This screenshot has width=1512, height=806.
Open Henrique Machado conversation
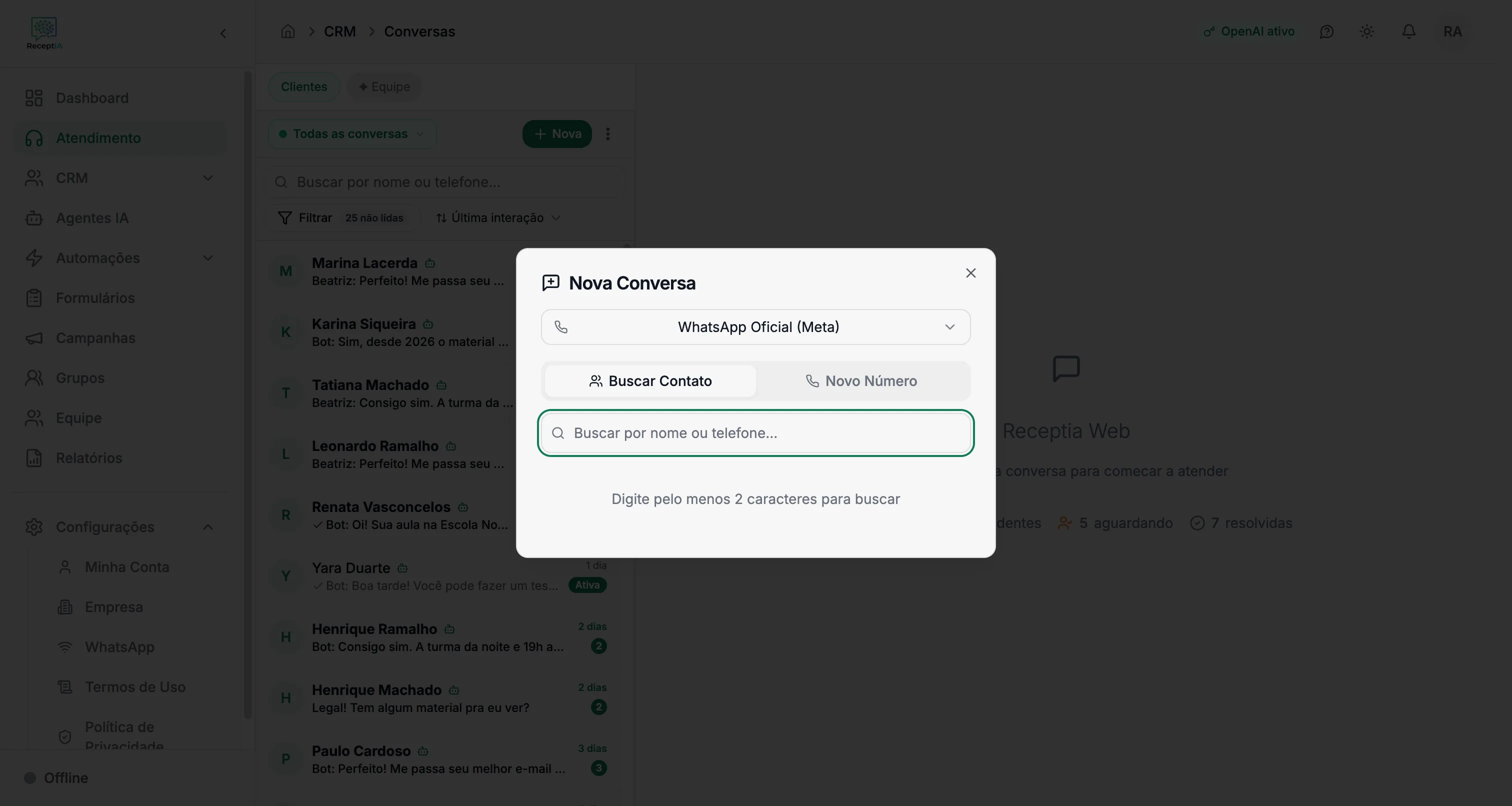click(439, 698)
